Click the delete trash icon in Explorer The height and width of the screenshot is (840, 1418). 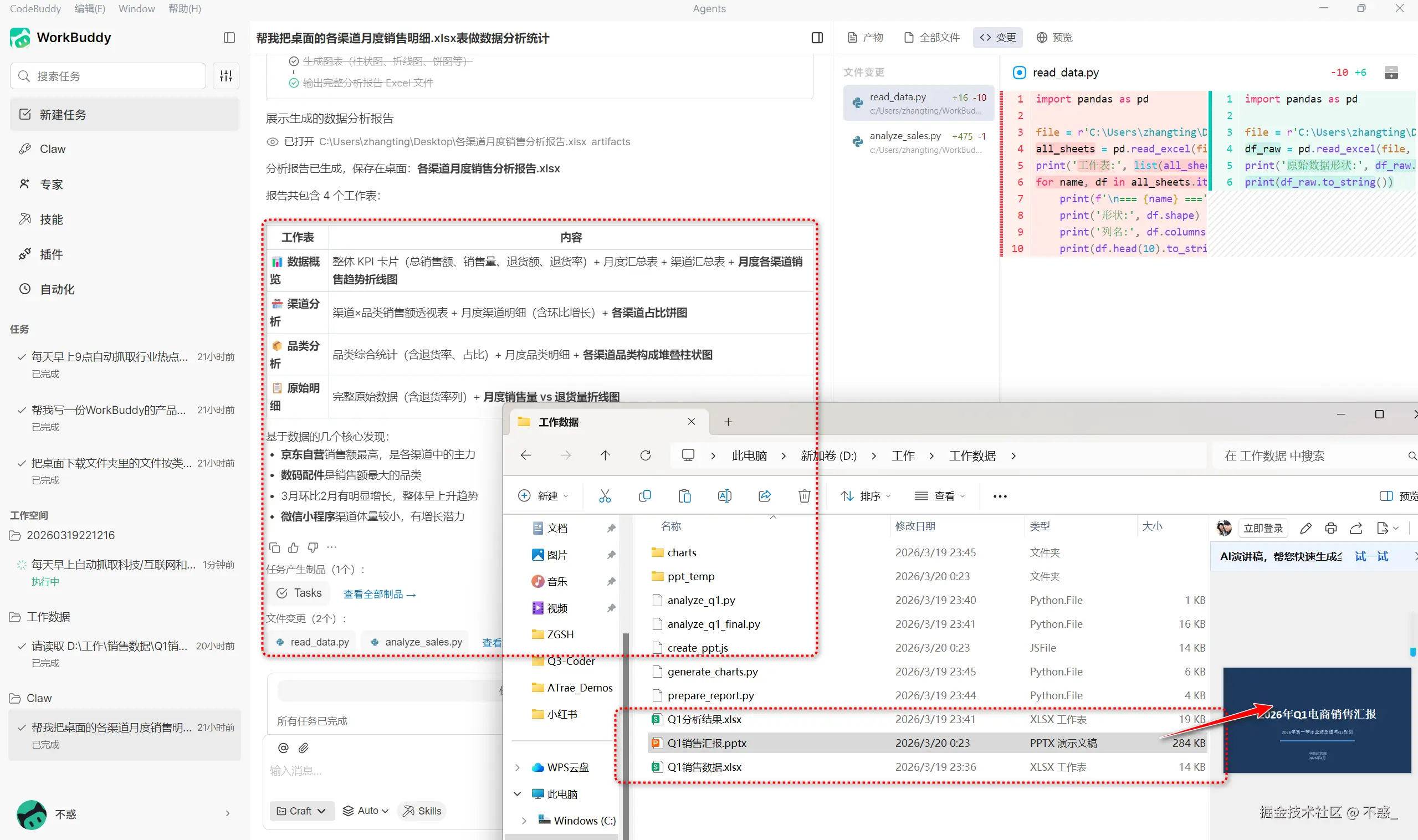804,496
